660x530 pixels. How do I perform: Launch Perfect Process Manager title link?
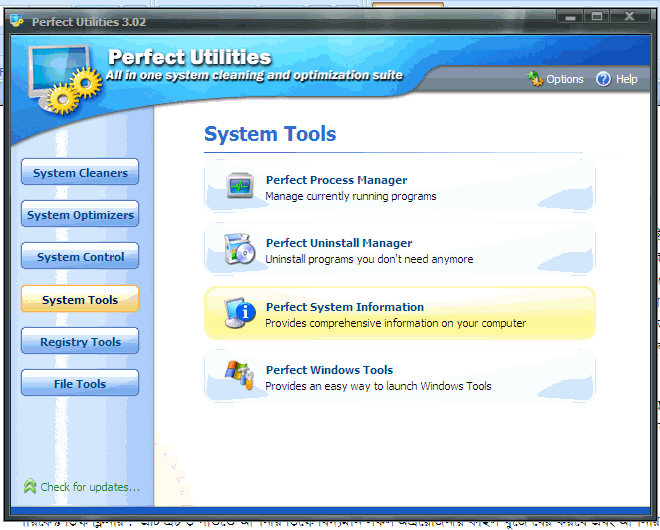[336, 180]
